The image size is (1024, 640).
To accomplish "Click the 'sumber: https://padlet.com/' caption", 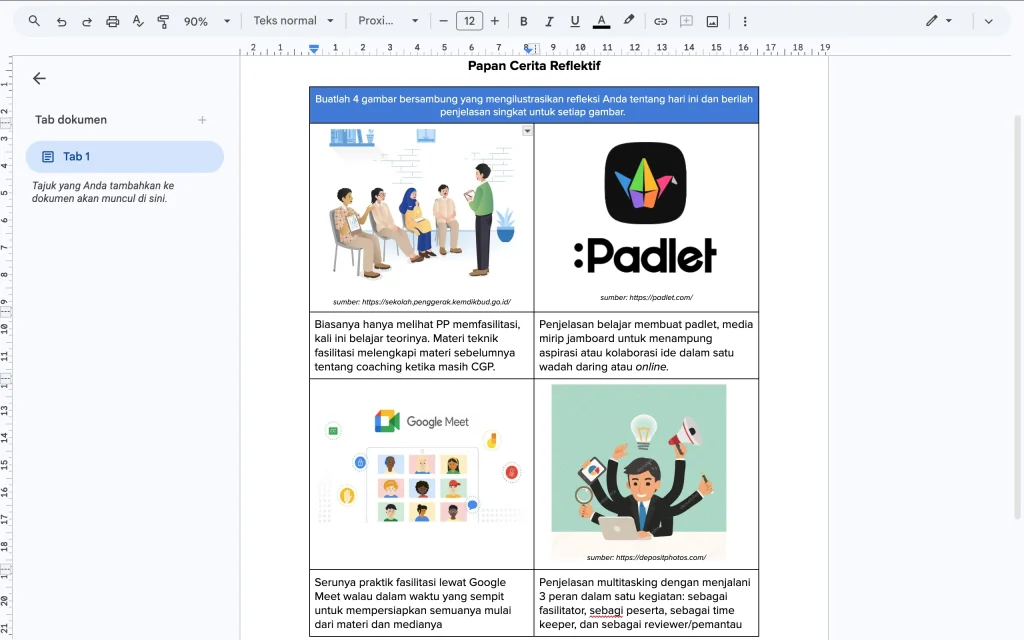I will [x=647, y=298].
